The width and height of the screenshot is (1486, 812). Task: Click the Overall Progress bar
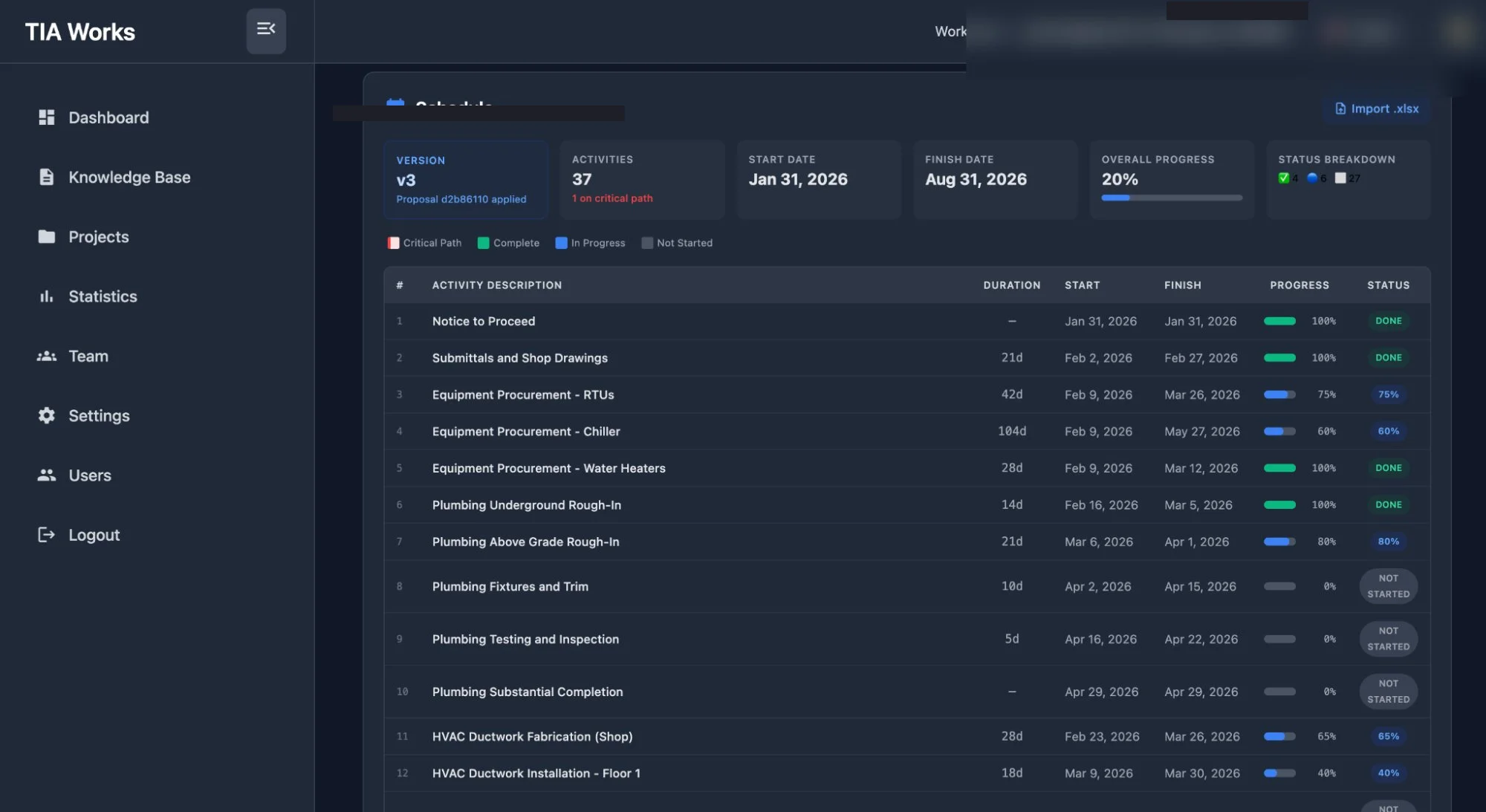tap(1172, 198)
